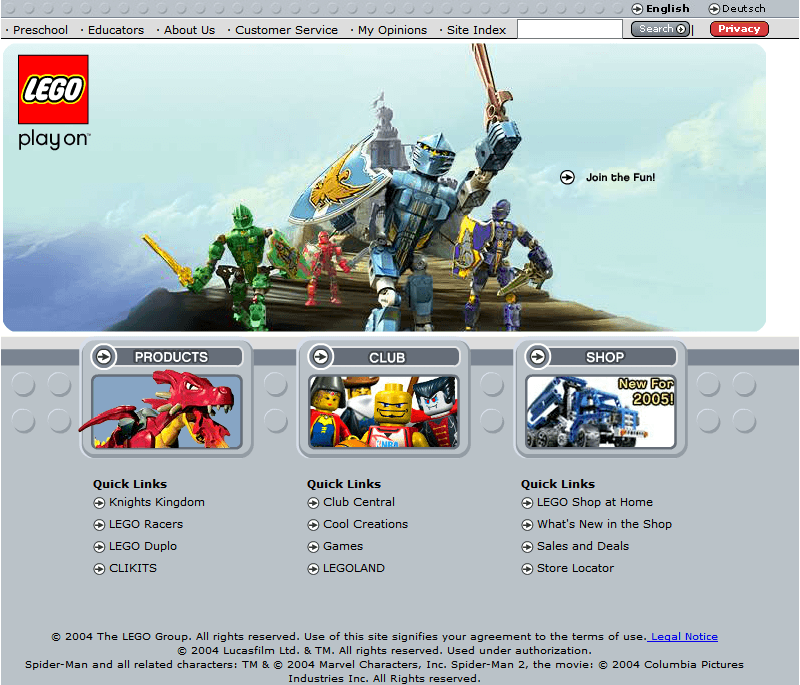The width and height of the screenshot is (800, 685).
Task: Click arrow icon next to LEGO Shop at Home
Action: (x=527, y=503)
